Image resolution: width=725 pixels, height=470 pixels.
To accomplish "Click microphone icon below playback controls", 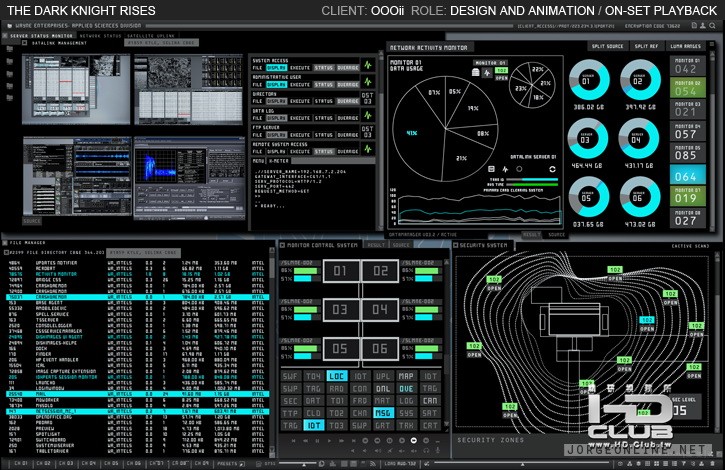I will click(437, 451).
